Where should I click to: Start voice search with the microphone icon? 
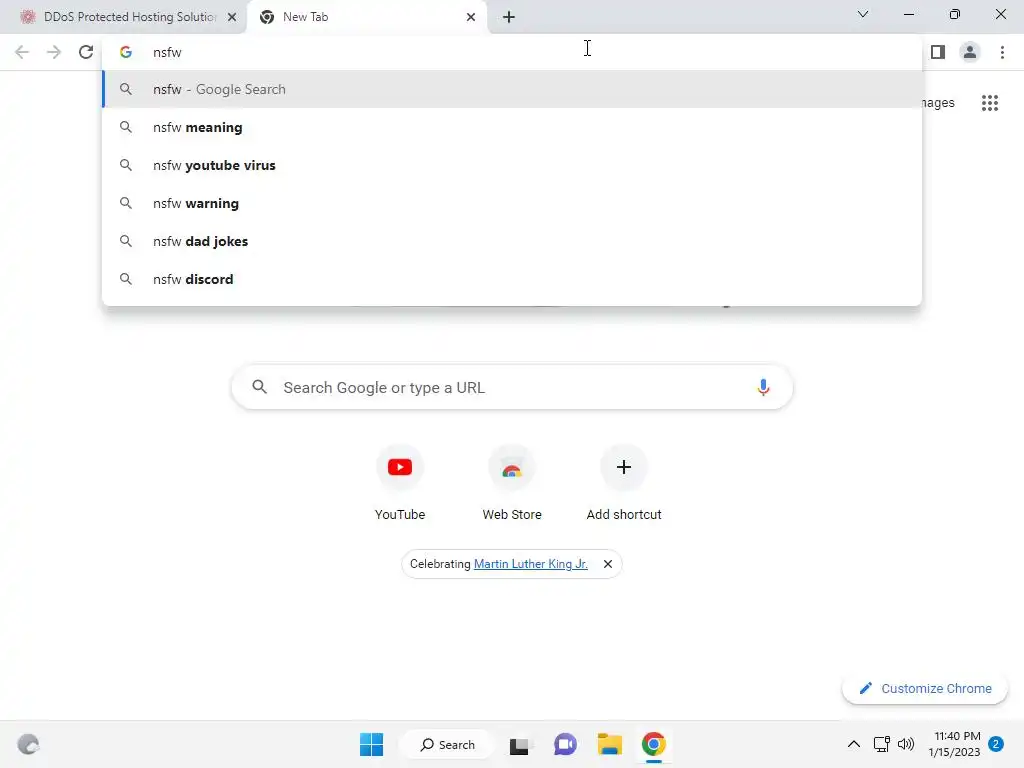[x=763, y=387]
